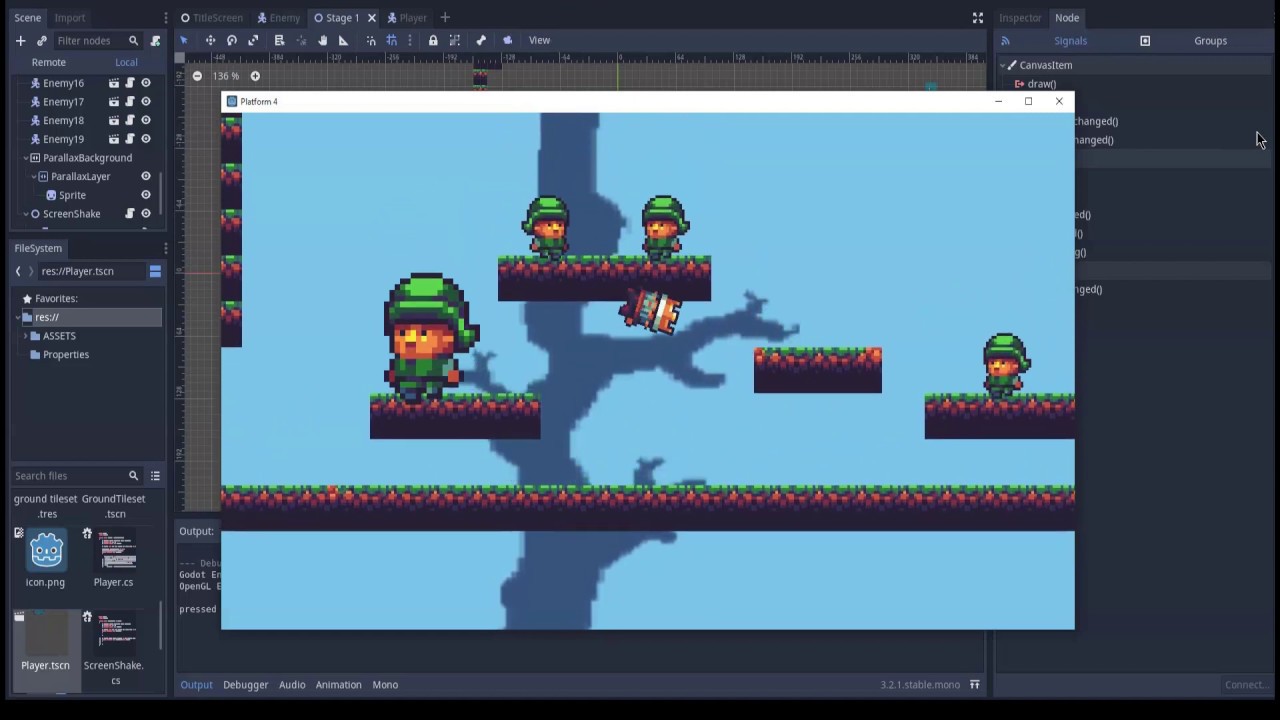The width and height of the screenshot is (1280, 720).
Task: Click the Instance Child Scene link icon
Action: [x=42, y=41]
